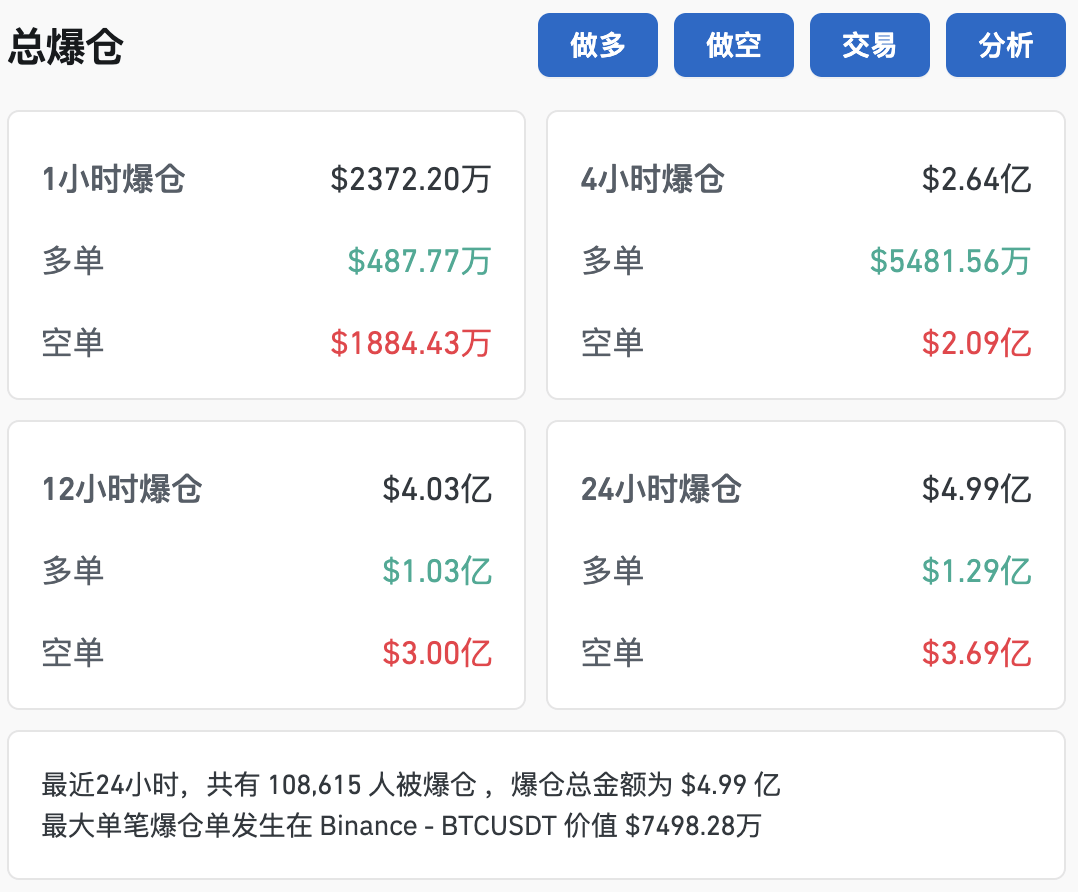Screen dimensions: 1078x892
Task: Click the $1.29亿 value in 24小时 card
Action: [977, 571]
